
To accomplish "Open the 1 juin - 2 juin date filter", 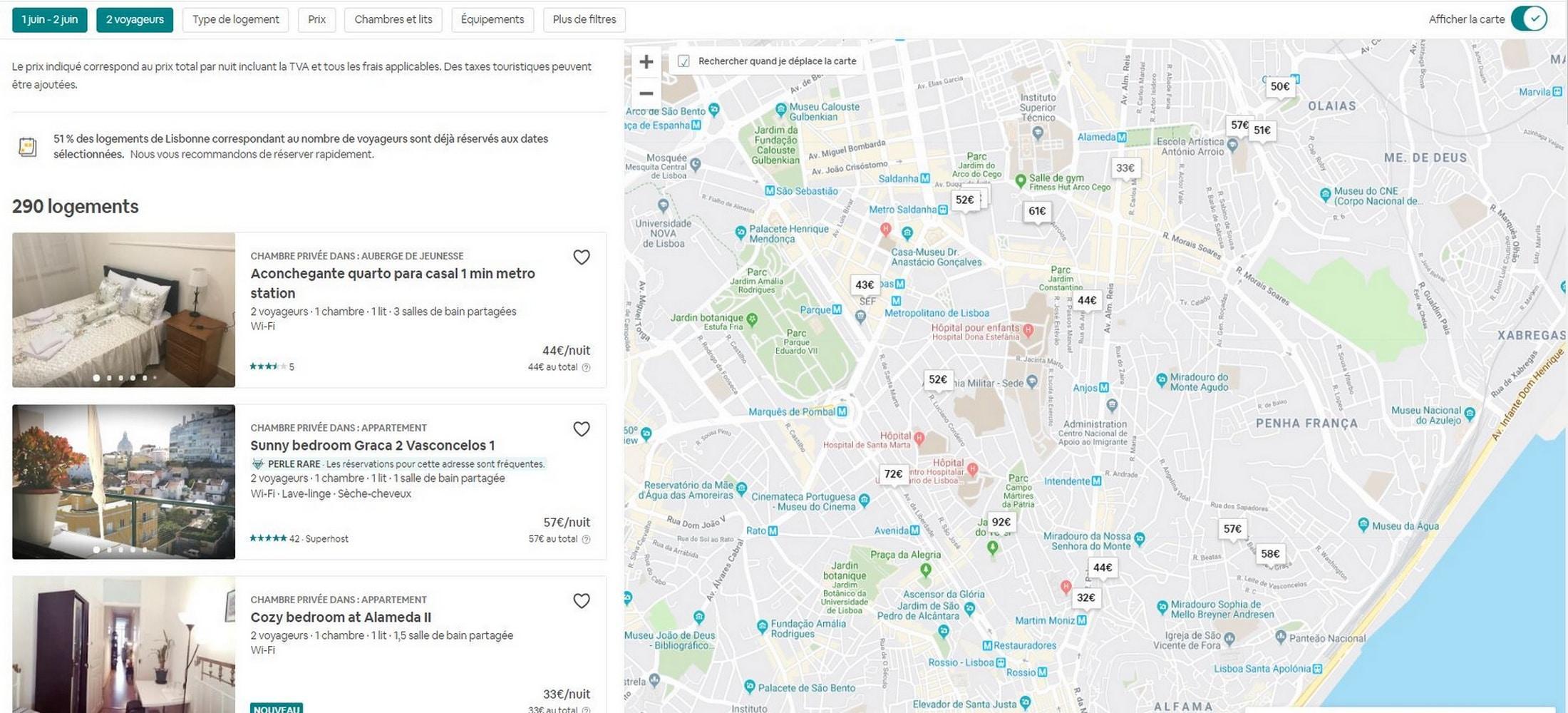I will pos(50,20).
